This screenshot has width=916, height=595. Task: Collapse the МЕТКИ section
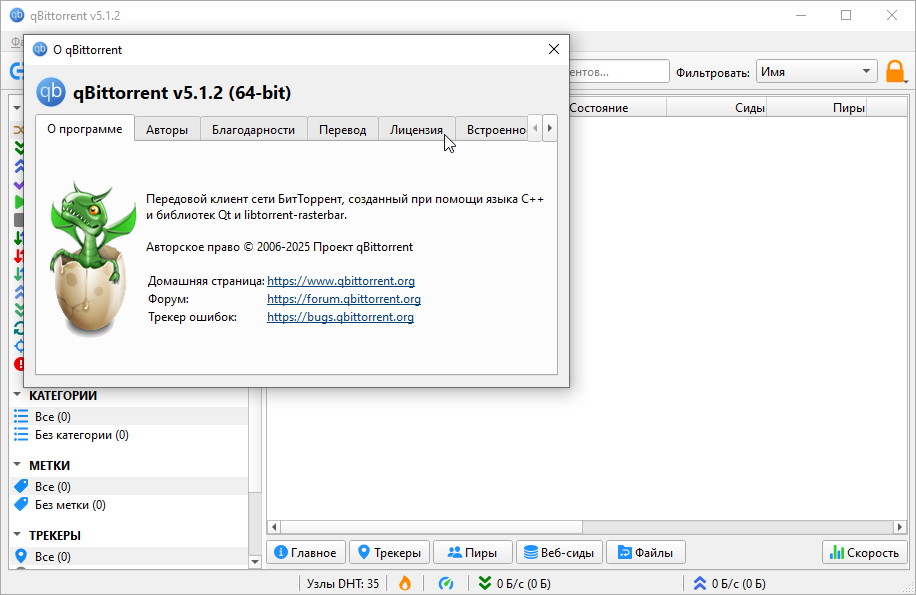[17, 465]
